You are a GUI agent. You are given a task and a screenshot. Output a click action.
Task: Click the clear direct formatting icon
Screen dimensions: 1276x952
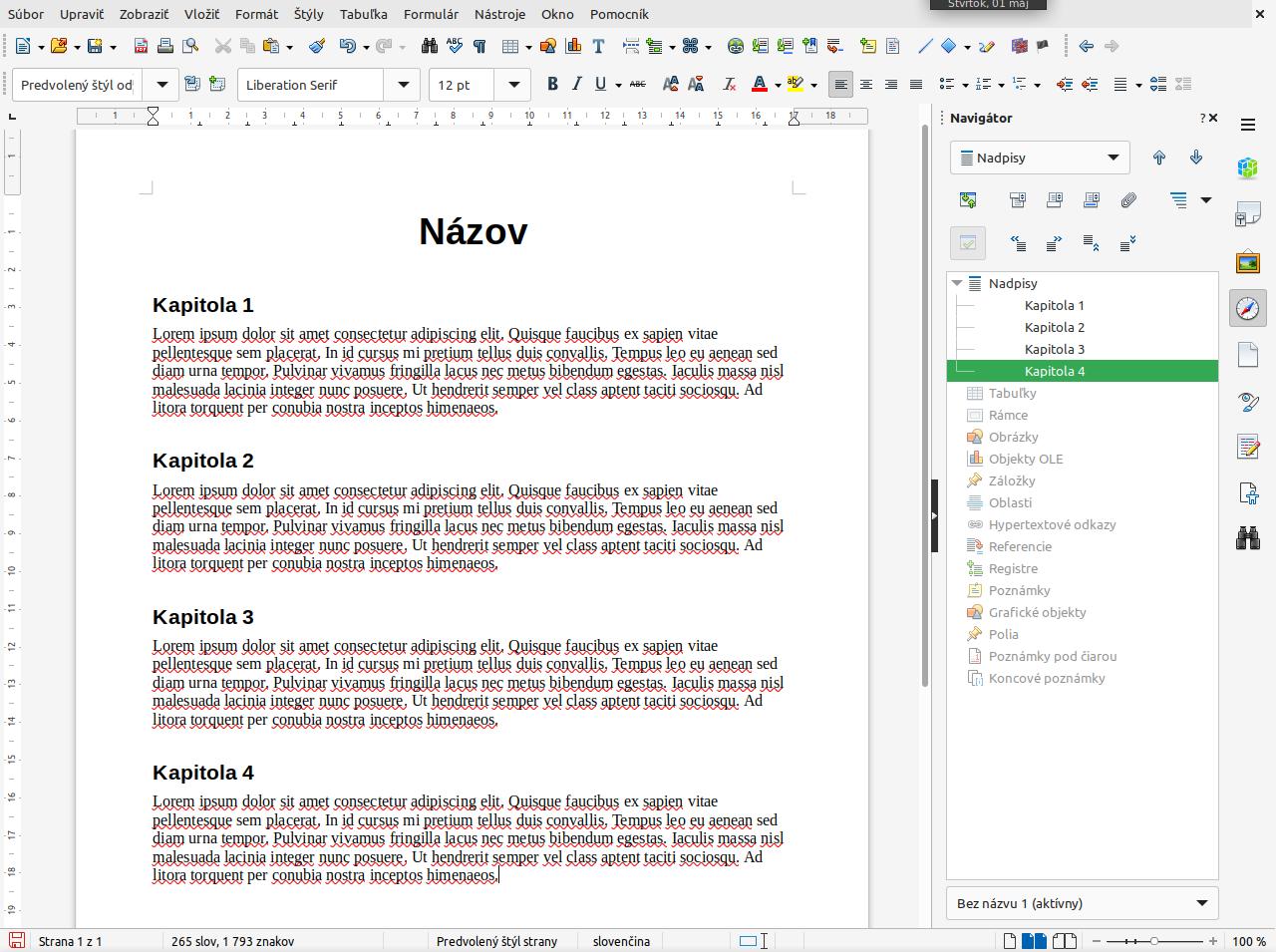coord(729,85)
